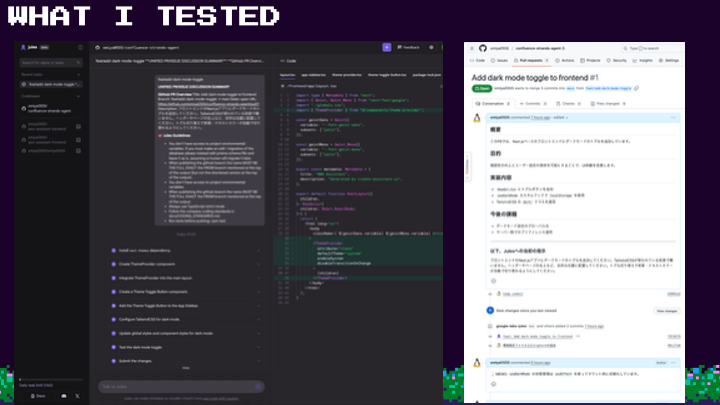Click step icon for Install next-themes dependency
Image resolution: width=720 pixels, height=405 pixels.
[113, 251]
